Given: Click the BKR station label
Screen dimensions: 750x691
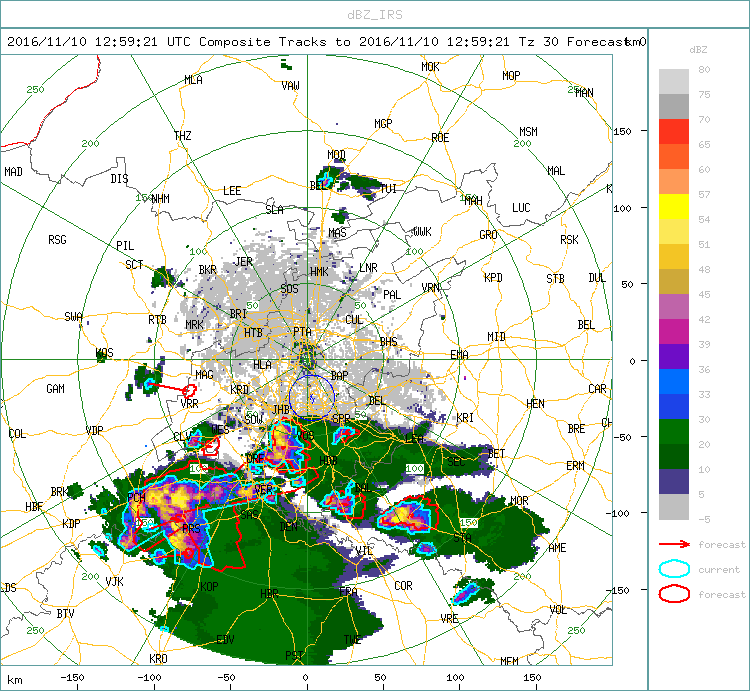Looking at the screenshot, I should pyautogui.click(x=208, y=270).
